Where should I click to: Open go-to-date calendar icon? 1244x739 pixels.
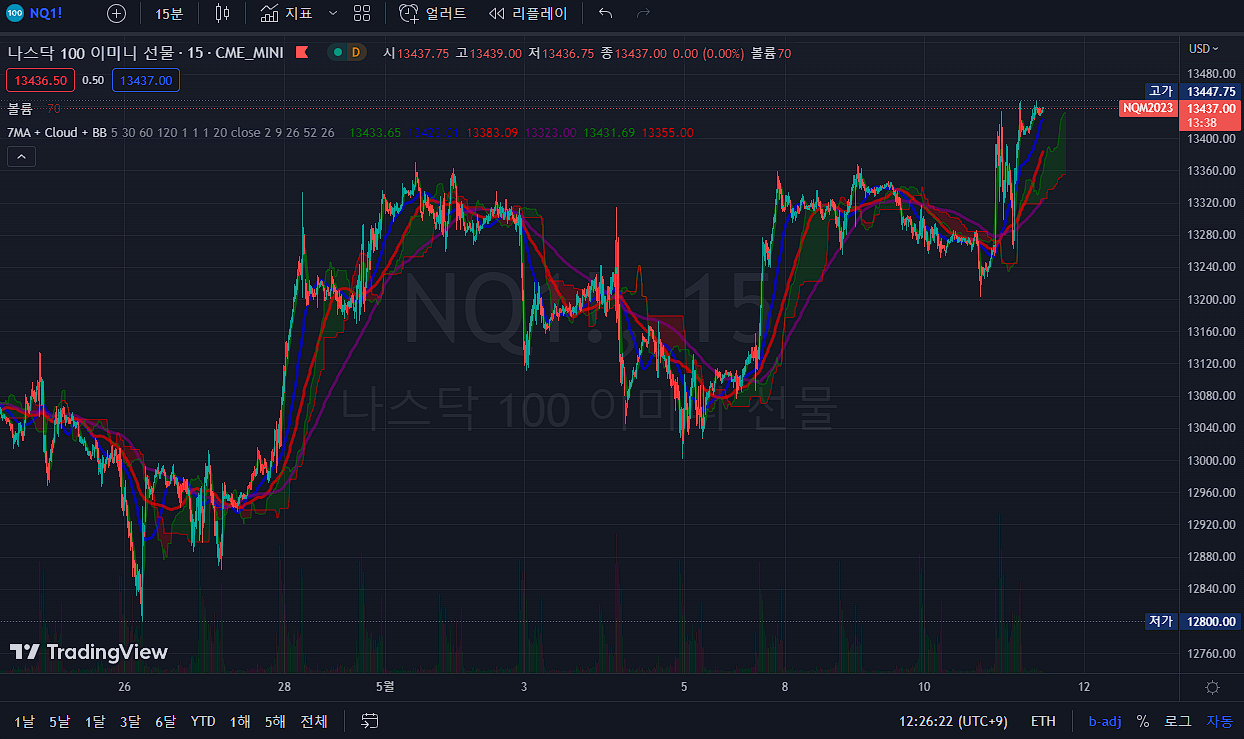(x=370, y=720)
